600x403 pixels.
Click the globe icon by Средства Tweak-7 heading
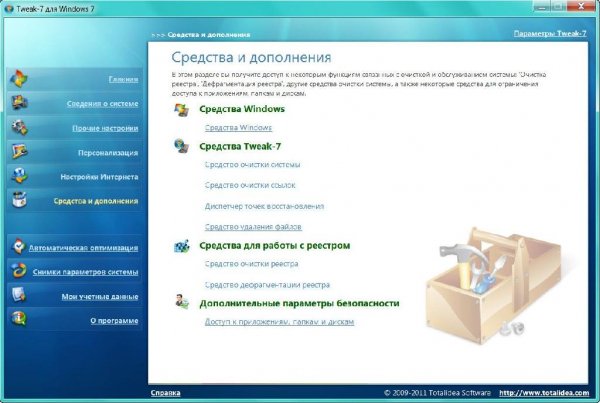[181, 146]
